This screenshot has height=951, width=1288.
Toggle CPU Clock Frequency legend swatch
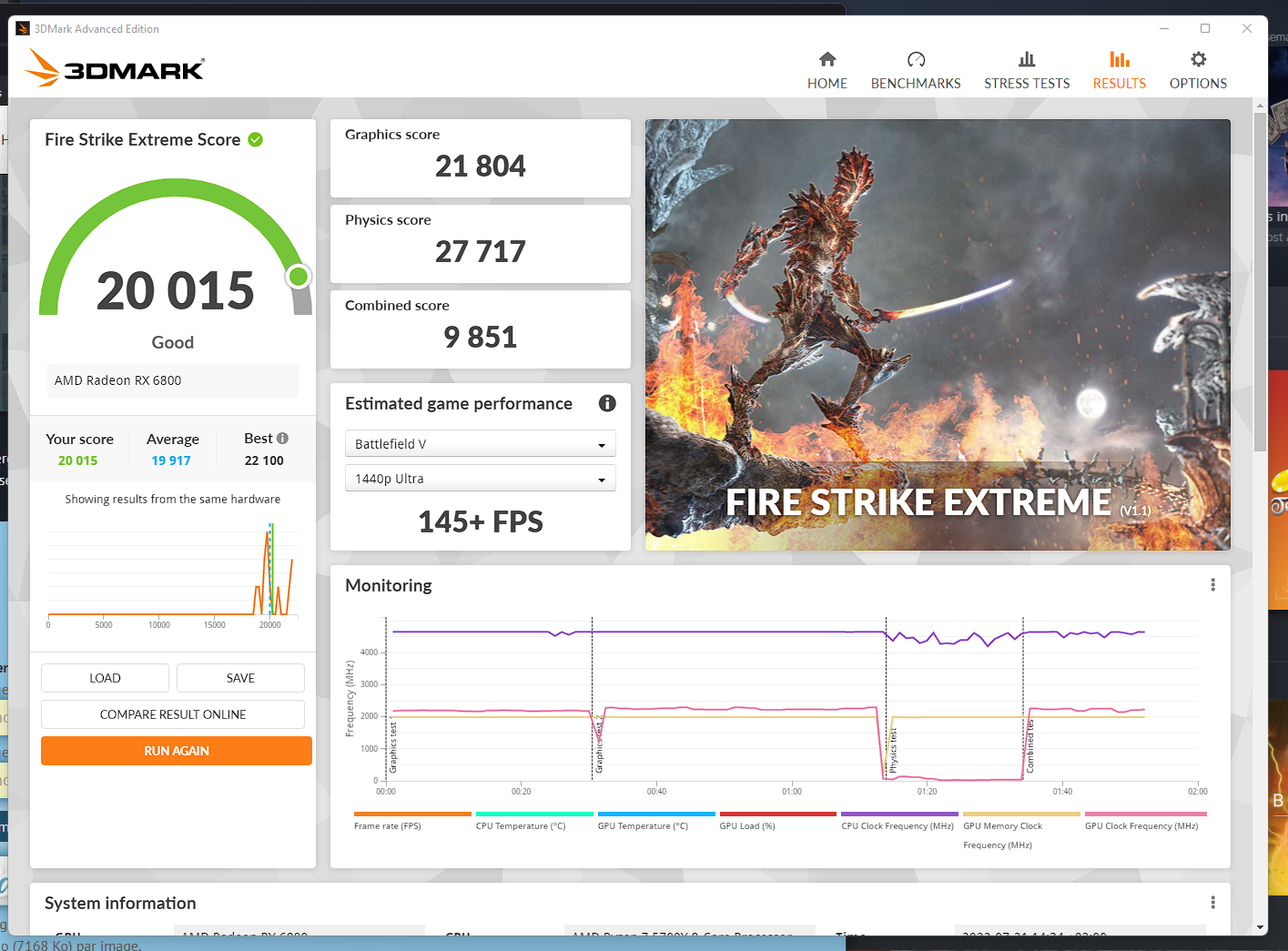(x=899, y=814)
